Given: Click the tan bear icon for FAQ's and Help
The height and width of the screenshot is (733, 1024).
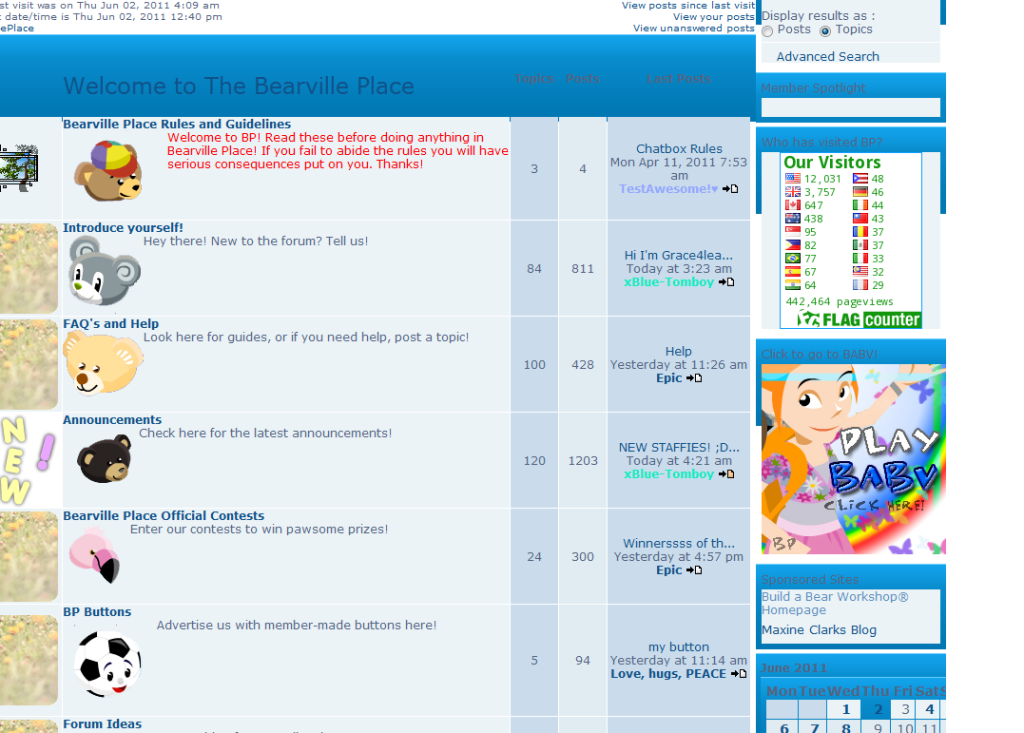Looking at the screenshot, I should [x=103, y=363].
